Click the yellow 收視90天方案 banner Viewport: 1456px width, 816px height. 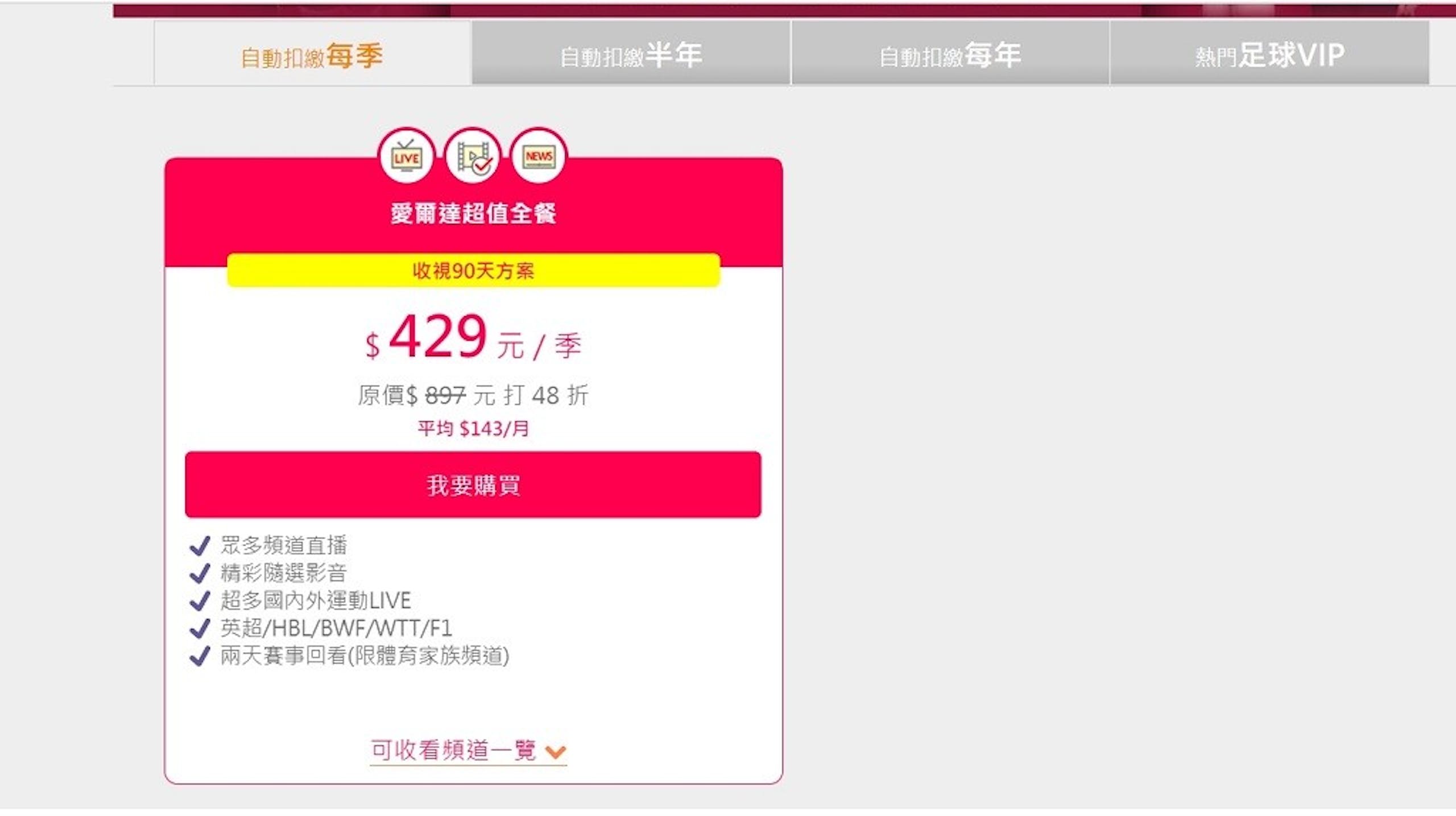pos(473,271)
